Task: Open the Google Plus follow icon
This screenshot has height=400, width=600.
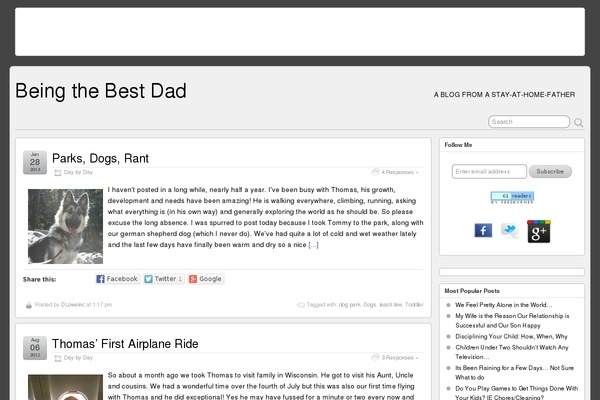Action: coord(539,232)
